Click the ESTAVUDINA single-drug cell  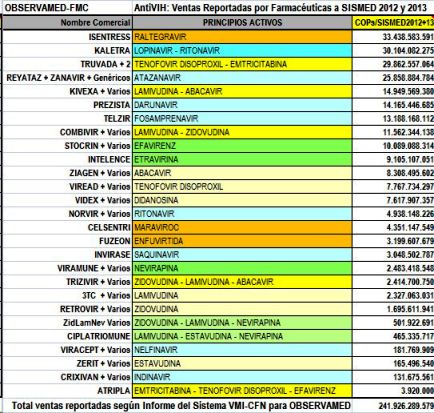pos(242,364)
